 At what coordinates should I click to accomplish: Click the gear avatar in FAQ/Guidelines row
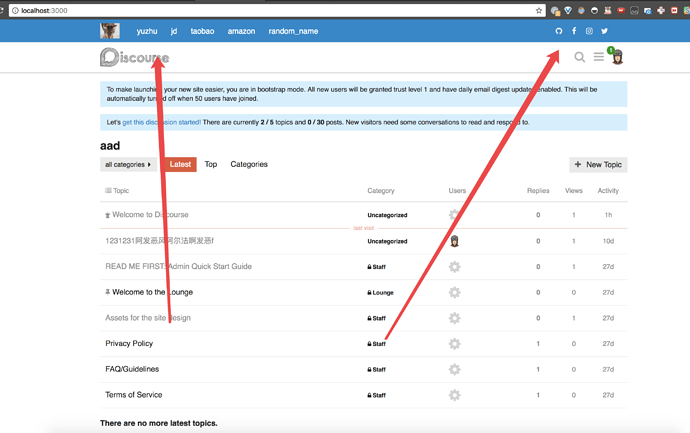coord(455,369)
